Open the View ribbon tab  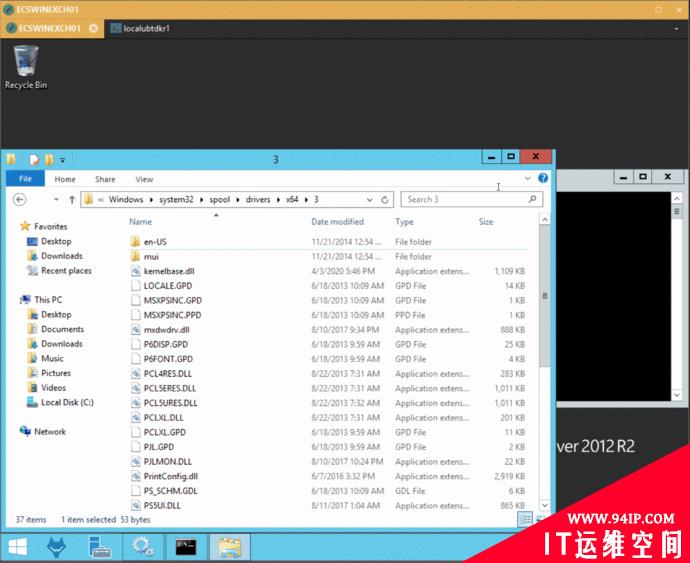tap(144, 179)
